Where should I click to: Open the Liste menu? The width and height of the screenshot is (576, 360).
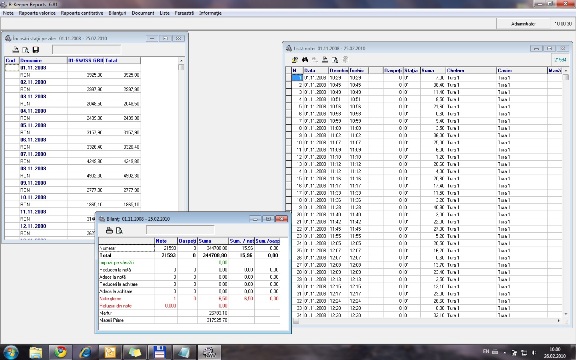165,13
